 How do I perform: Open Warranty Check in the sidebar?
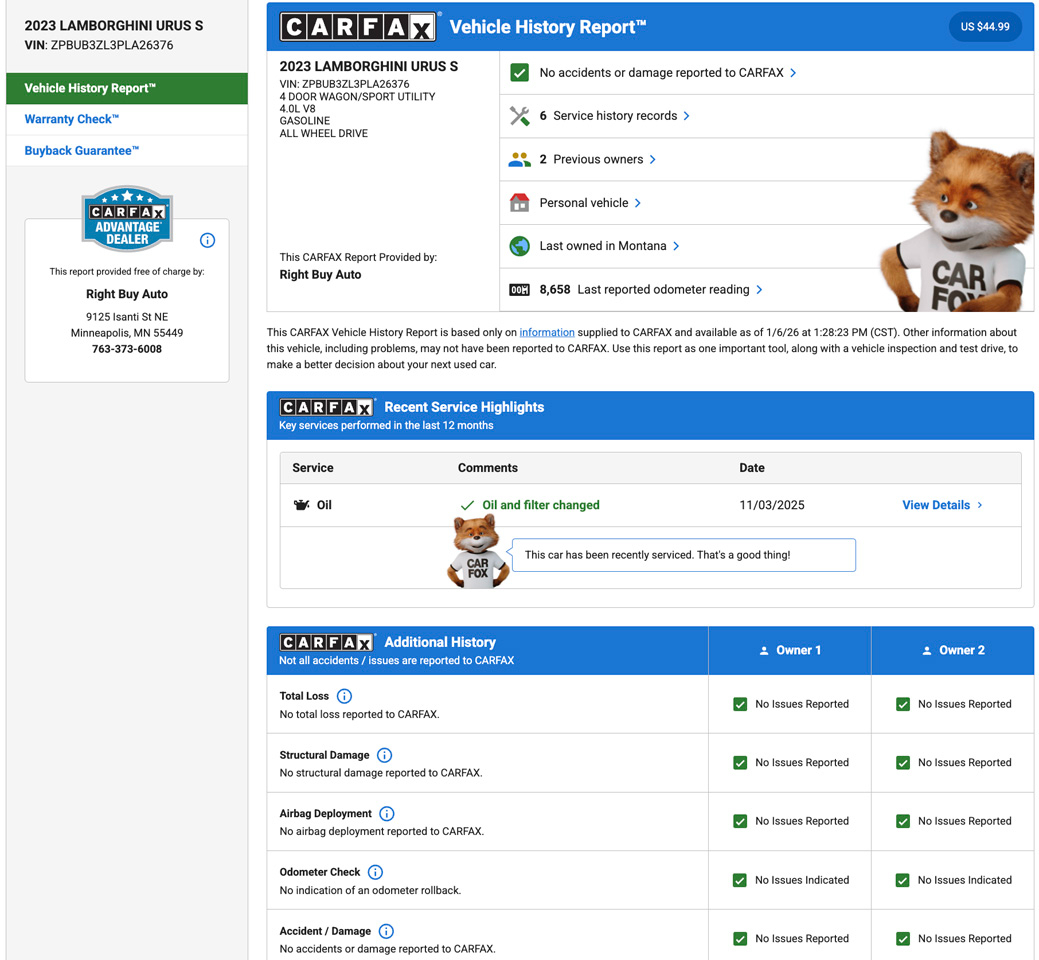click(x=72, y=119)
